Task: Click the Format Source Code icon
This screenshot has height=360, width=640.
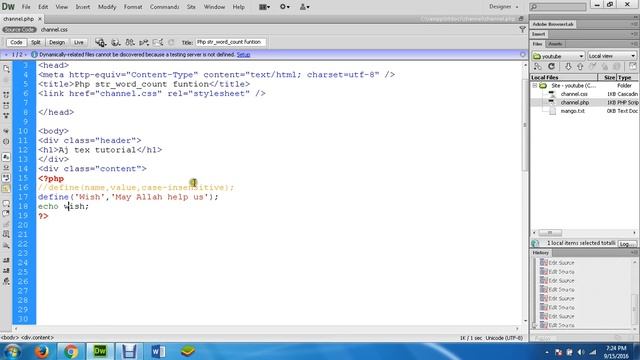Action: pyautogui.click(x=6, y=282)
